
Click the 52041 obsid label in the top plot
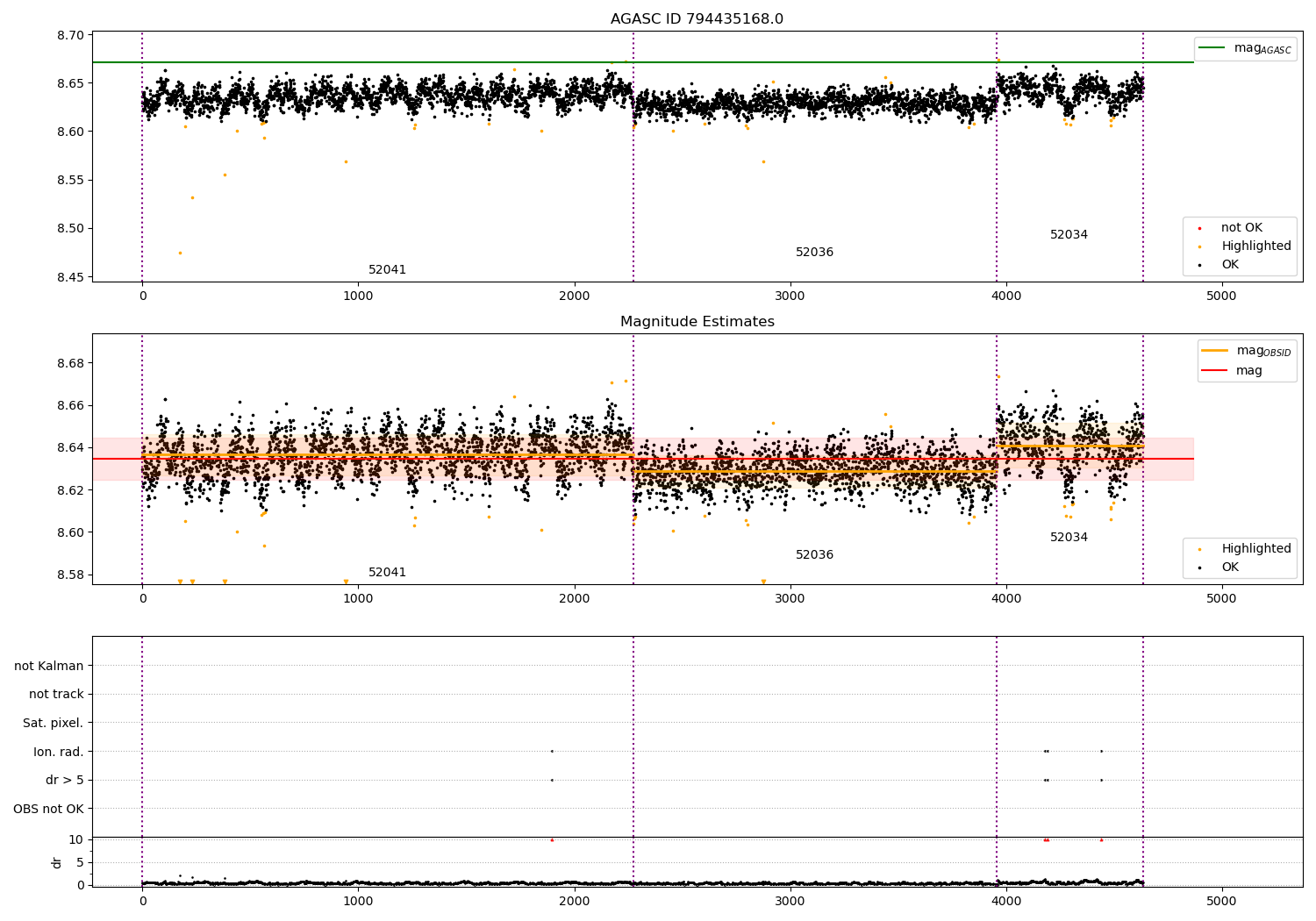pos(387,270)
